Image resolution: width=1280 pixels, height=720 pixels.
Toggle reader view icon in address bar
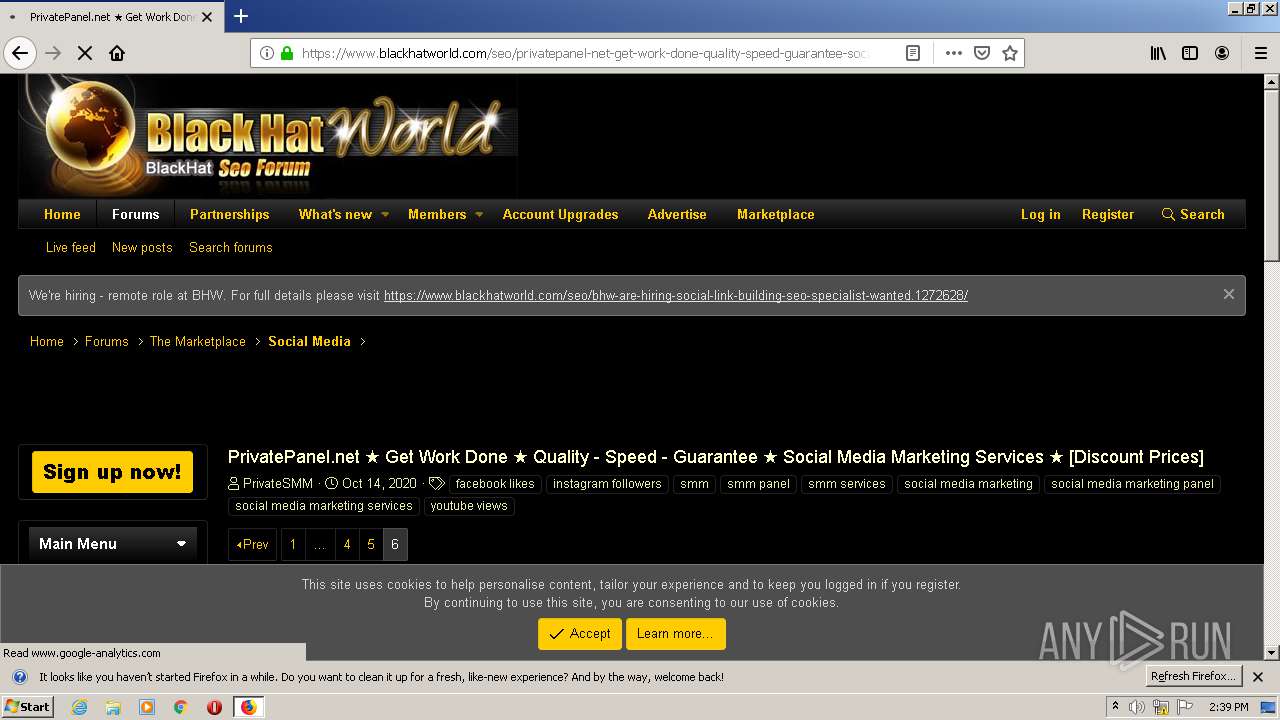pyautogui.click(x=913, y=53)
